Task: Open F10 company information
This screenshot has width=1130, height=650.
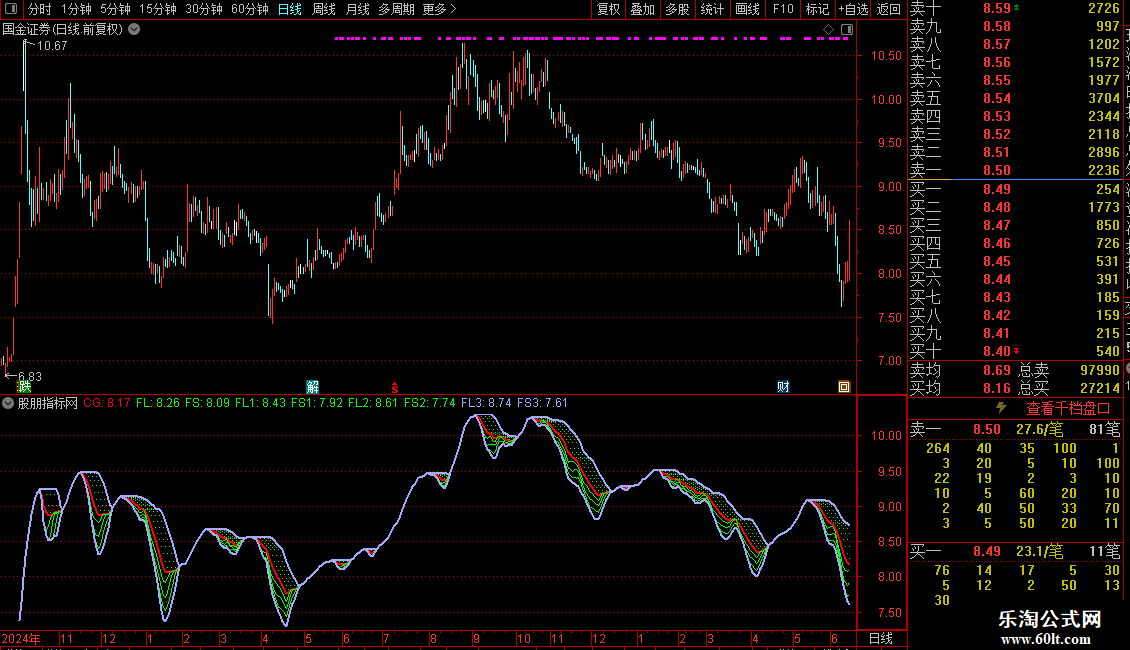Action: (x=783, y=9)
